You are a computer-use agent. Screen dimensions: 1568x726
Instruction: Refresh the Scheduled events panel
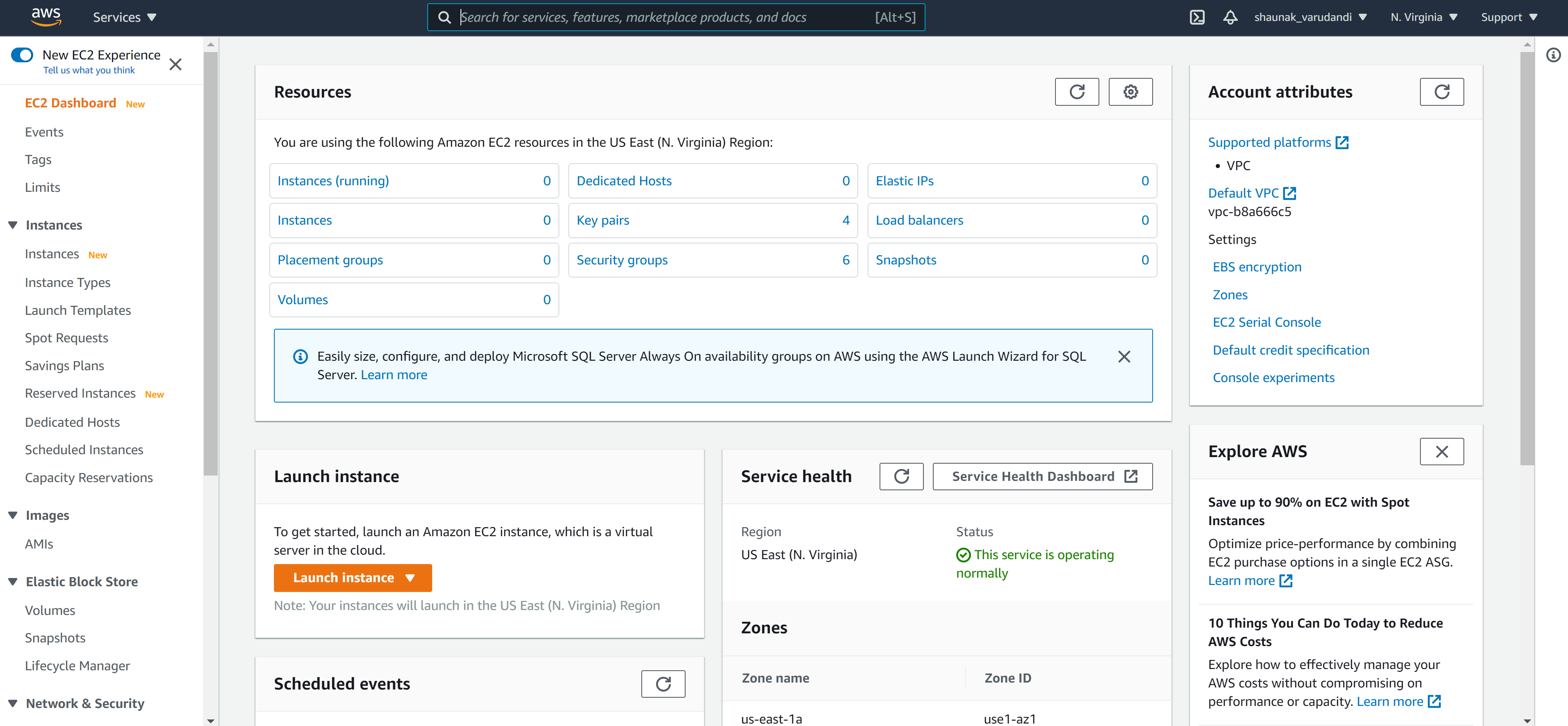663,684
